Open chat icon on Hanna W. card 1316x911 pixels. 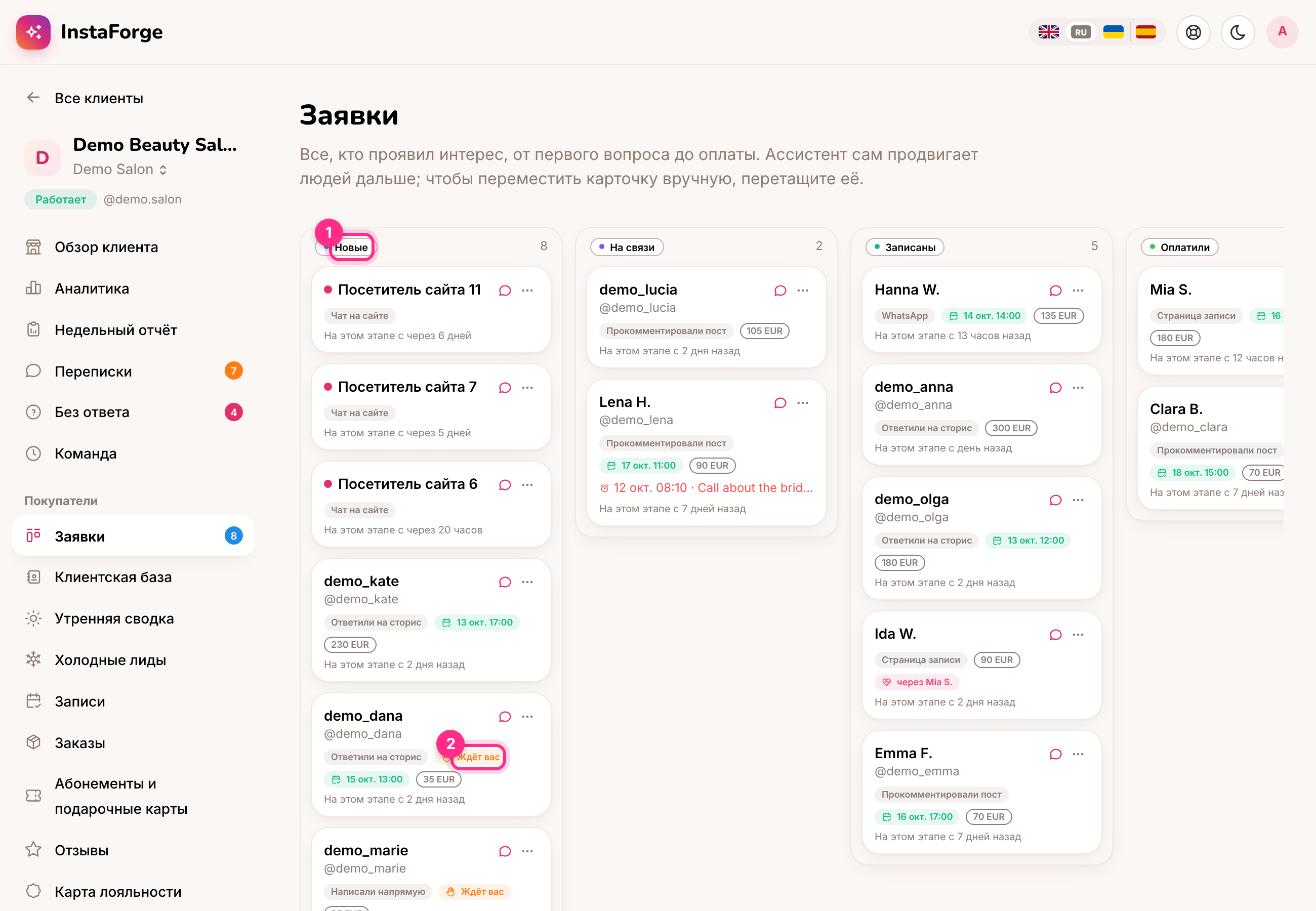[x=1055, y=291]
